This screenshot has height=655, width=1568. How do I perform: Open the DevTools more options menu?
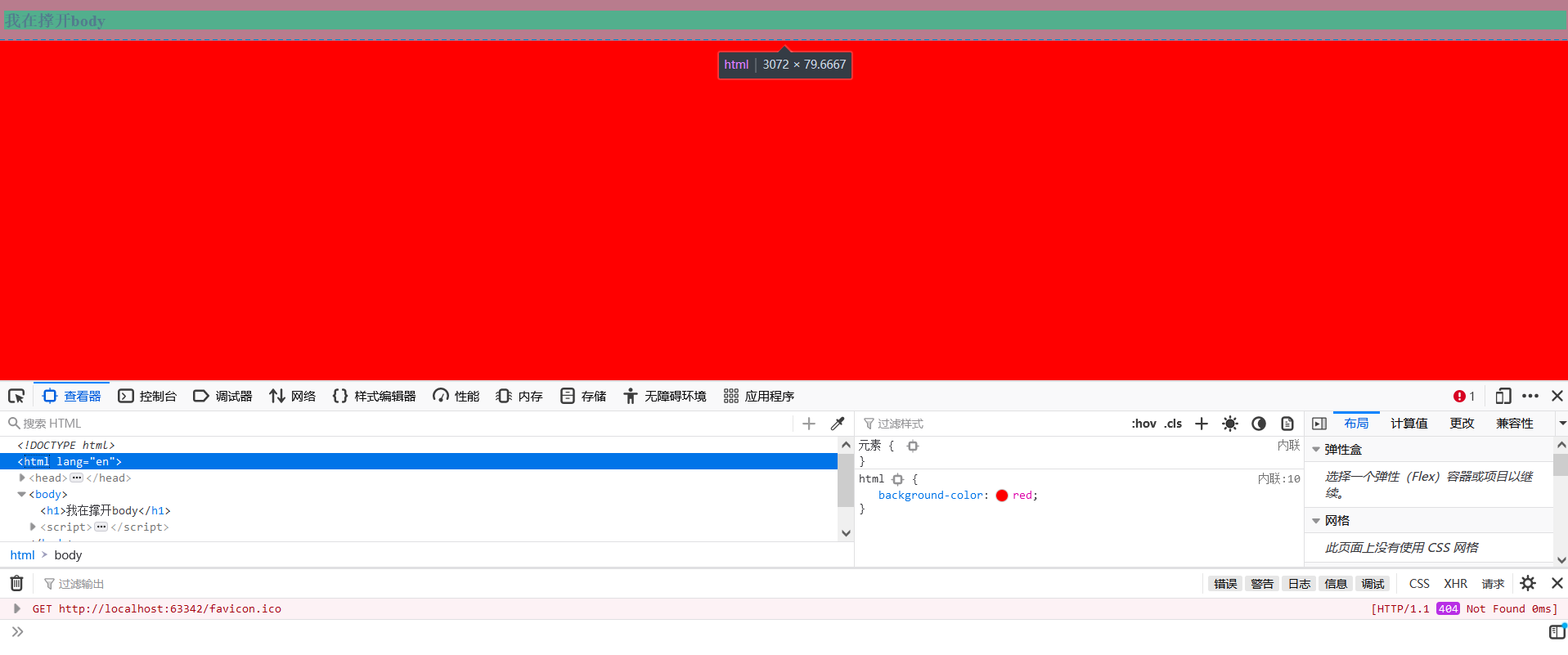1530,397
